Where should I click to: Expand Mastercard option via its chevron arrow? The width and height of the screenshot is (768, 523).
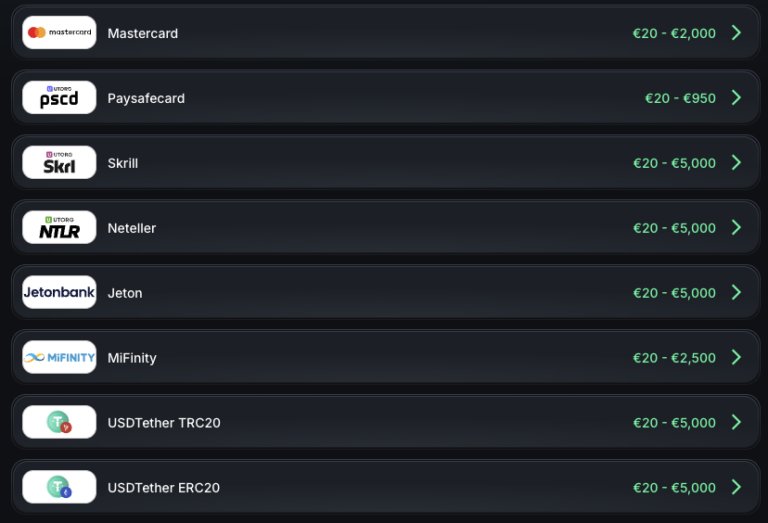[736, 33]
